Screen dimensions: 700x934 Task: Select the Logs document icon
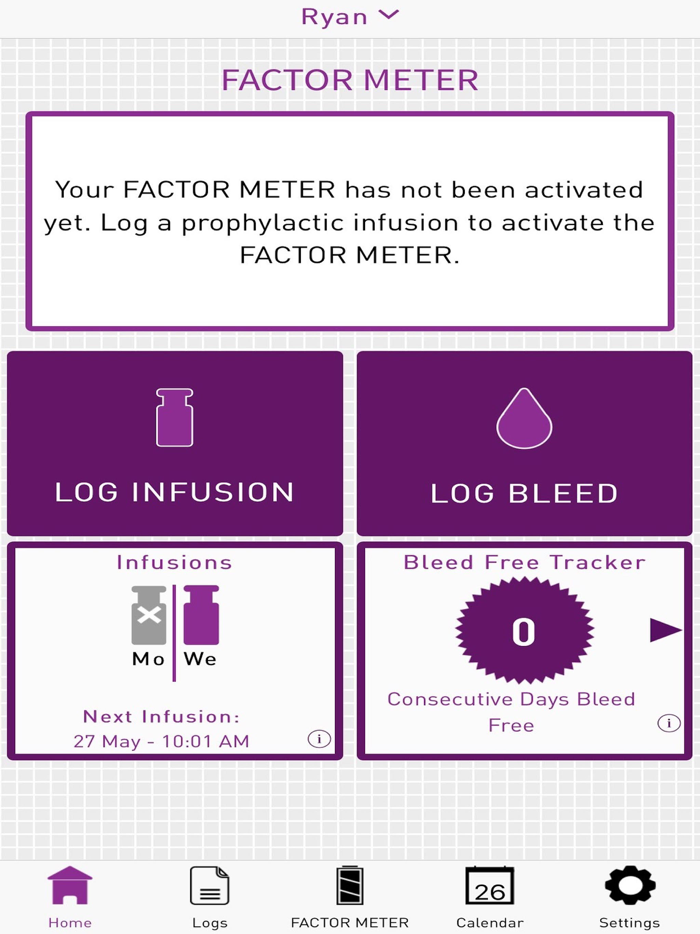click(209, 885)
